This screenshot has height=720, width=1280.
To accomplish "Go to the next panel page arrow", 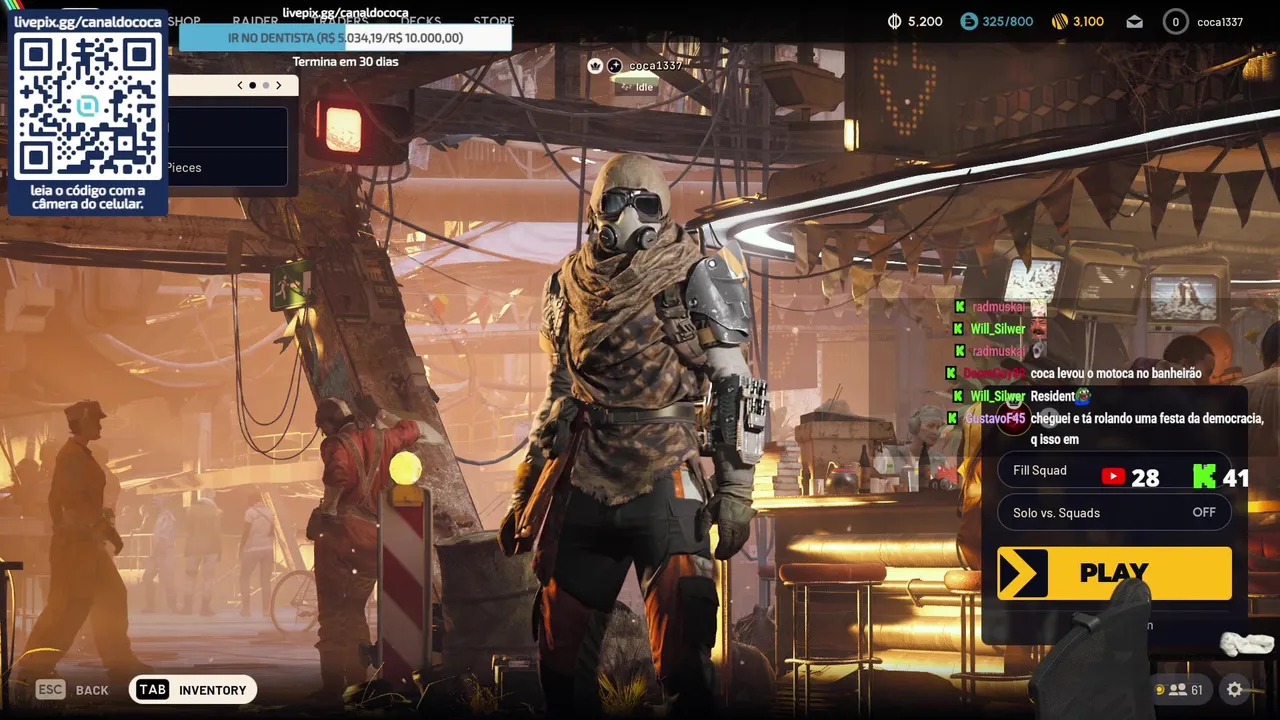I will tap(279, 85).
